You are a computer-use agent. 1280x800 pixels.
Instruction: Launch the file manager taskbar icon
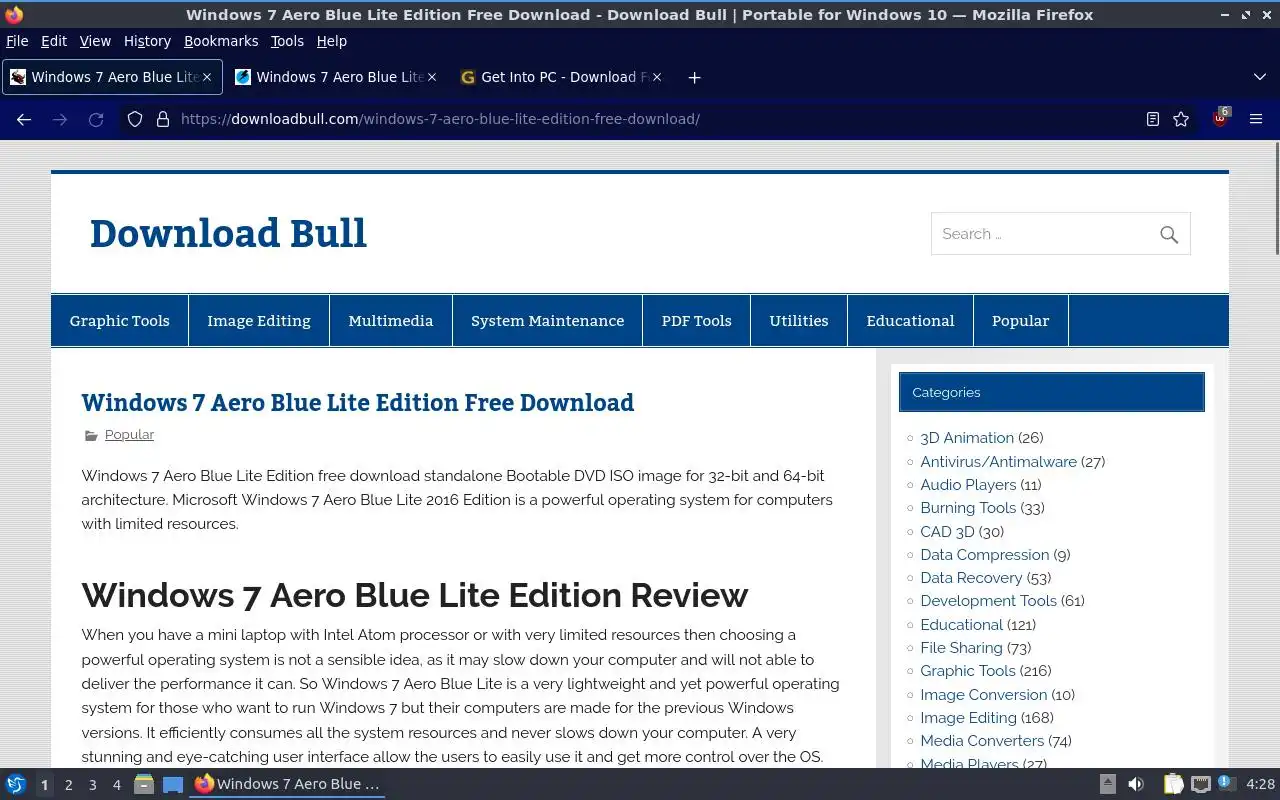(144, 784)
